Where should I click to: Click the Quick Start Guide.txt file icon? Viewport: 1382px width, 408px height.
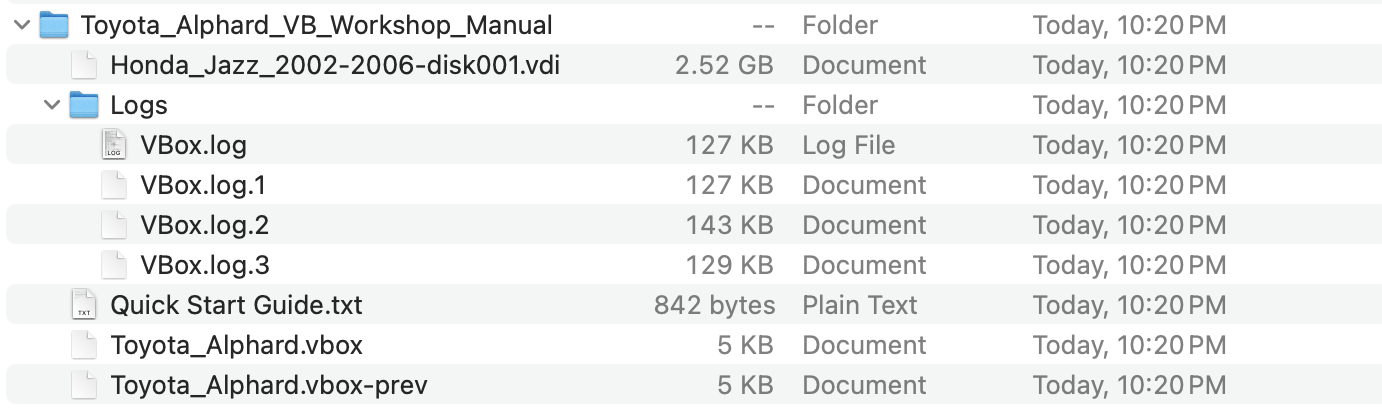(84, 305)
